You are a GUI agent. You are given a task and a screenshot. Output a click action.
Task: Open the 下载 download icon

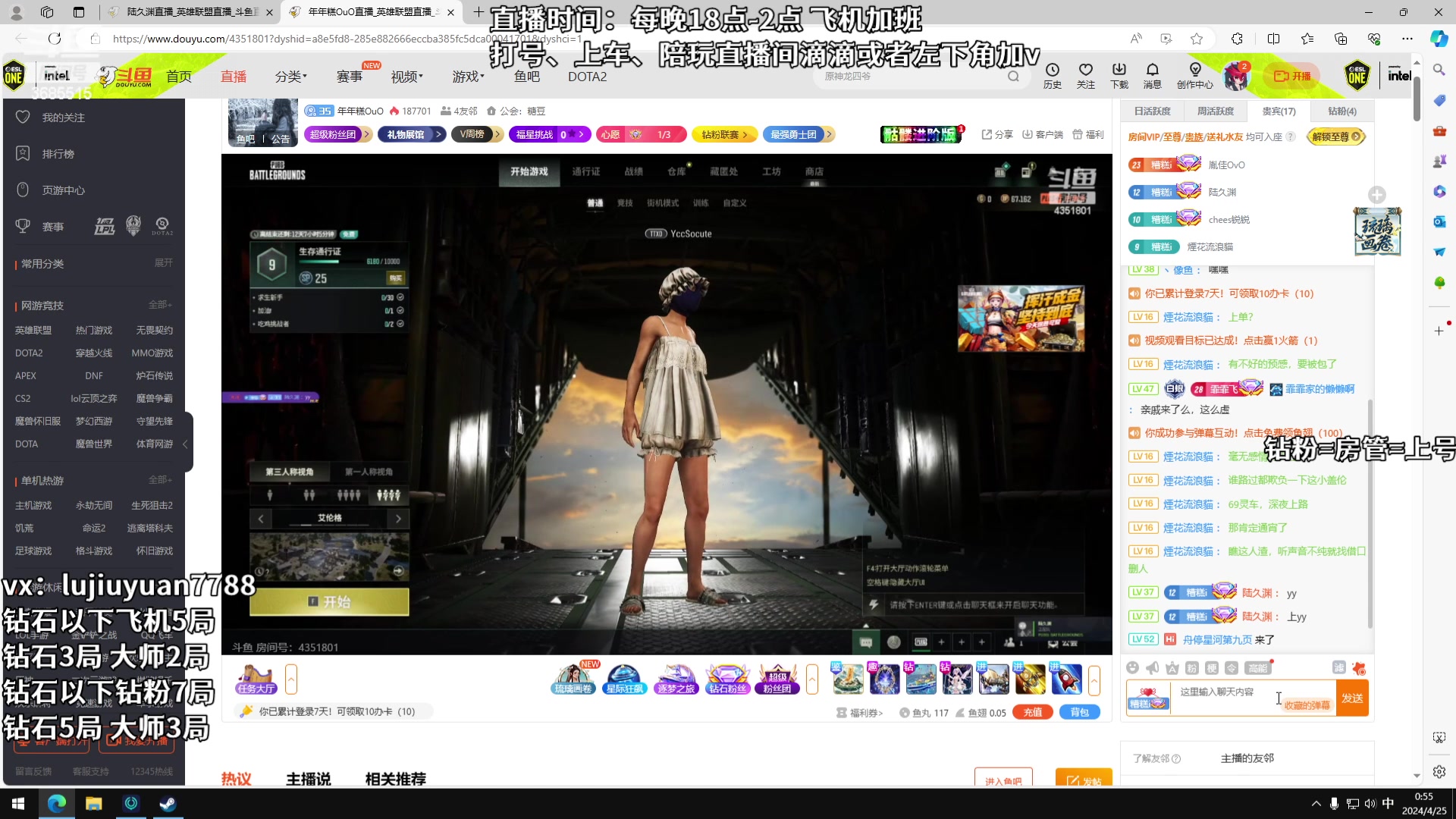[x=1119, y=76]
